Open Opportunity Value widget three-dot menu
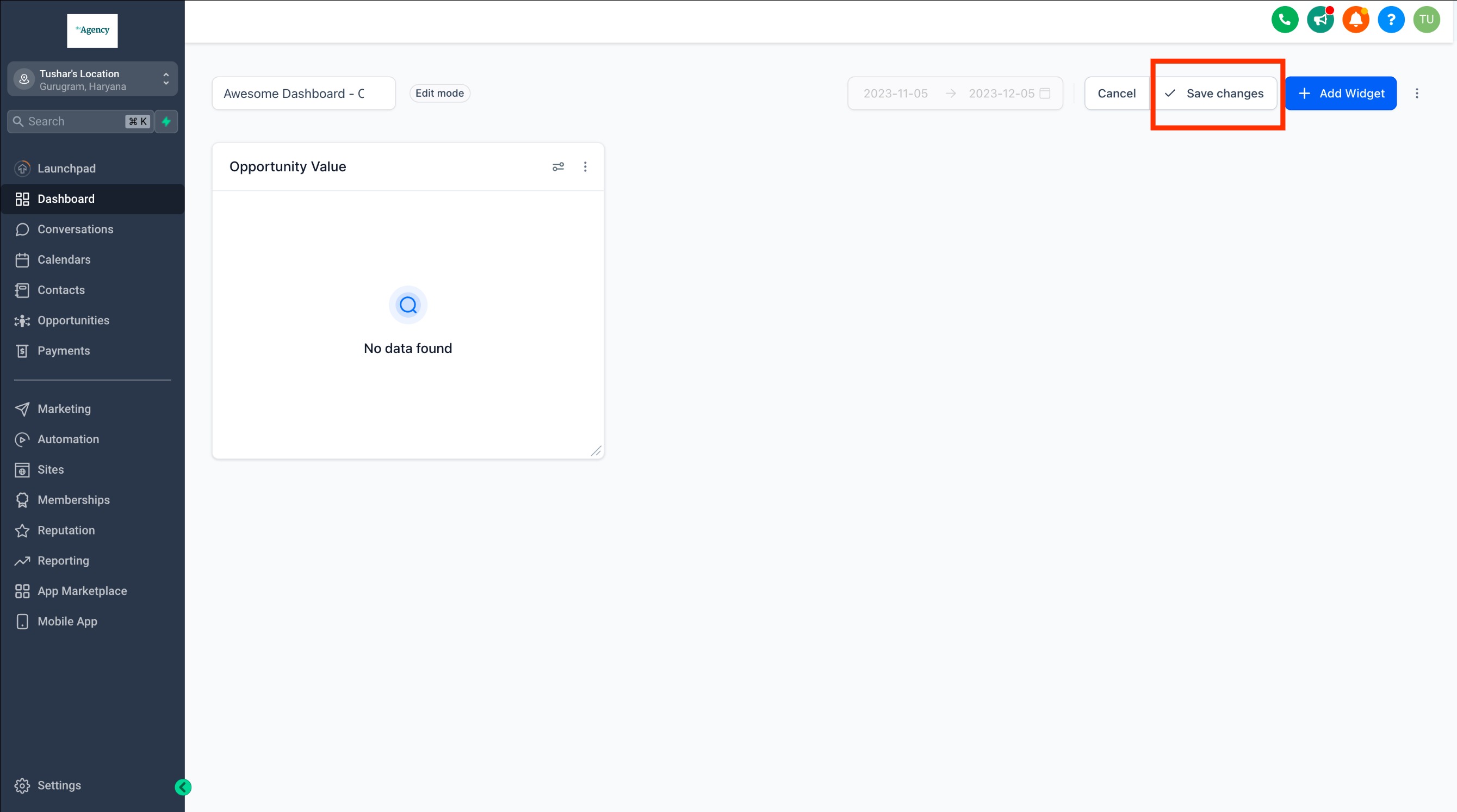Image resolution: width=1457 pixels, height=812 pixels. click(585, 167)
